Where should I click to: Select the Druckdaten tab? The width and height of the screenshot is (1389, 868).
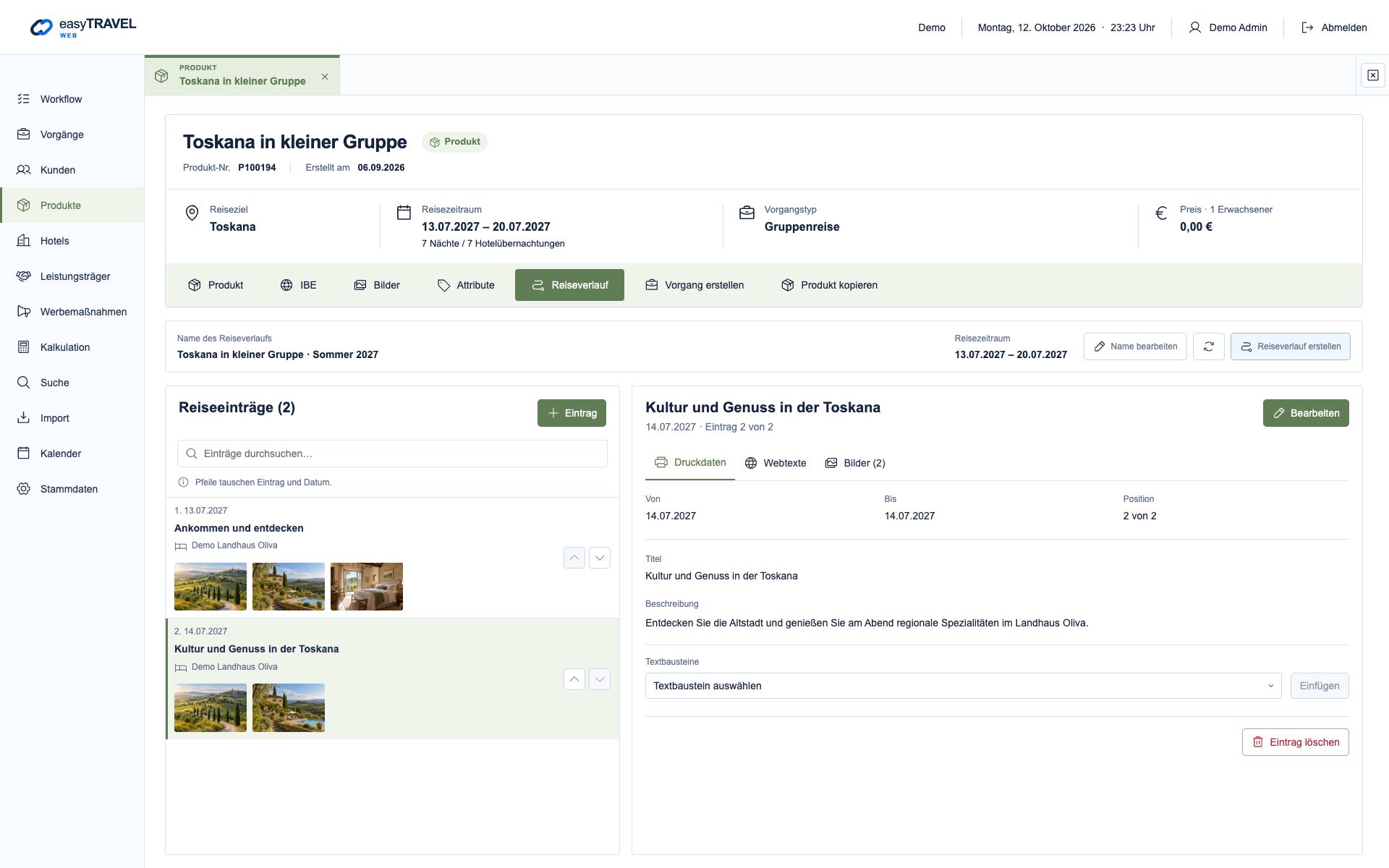[690, 463]
